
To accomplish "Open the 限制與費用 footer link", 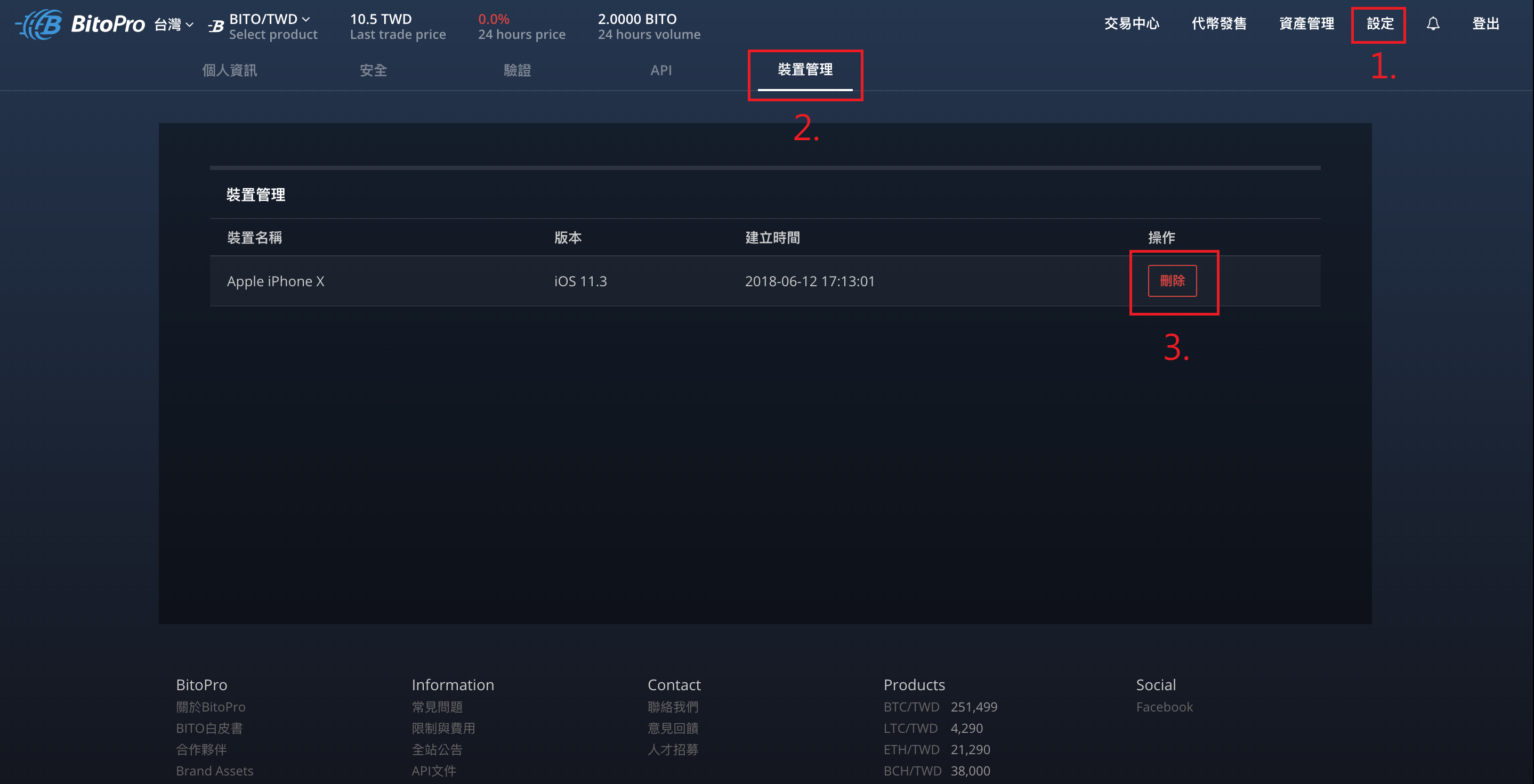I will 443,728.
